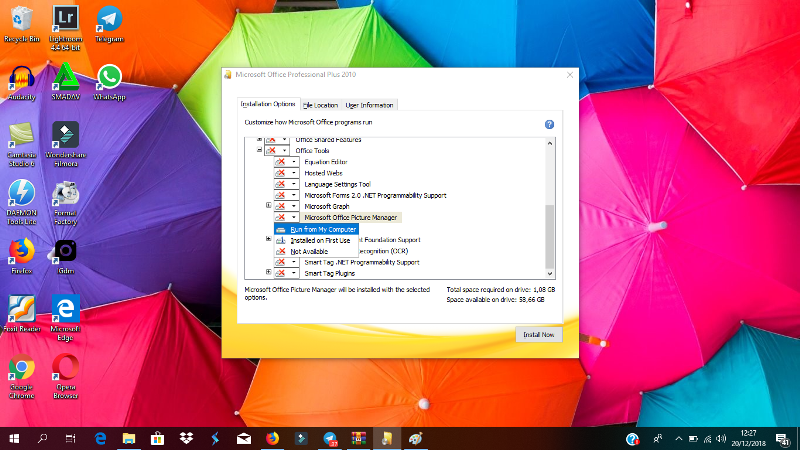The image size is (800, 450).
Task: Click the blue help icon in the installer
Action: tap(549, 124)
